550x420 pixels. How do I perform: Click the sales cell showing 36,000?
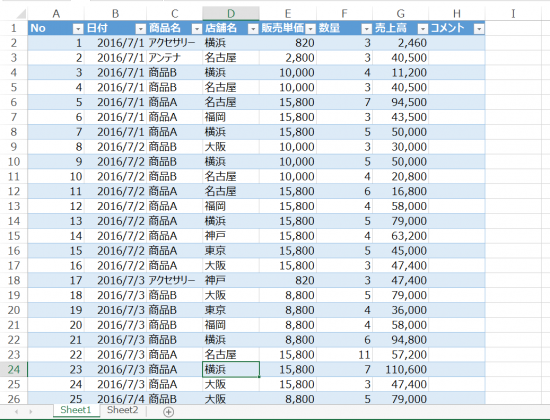400,310
